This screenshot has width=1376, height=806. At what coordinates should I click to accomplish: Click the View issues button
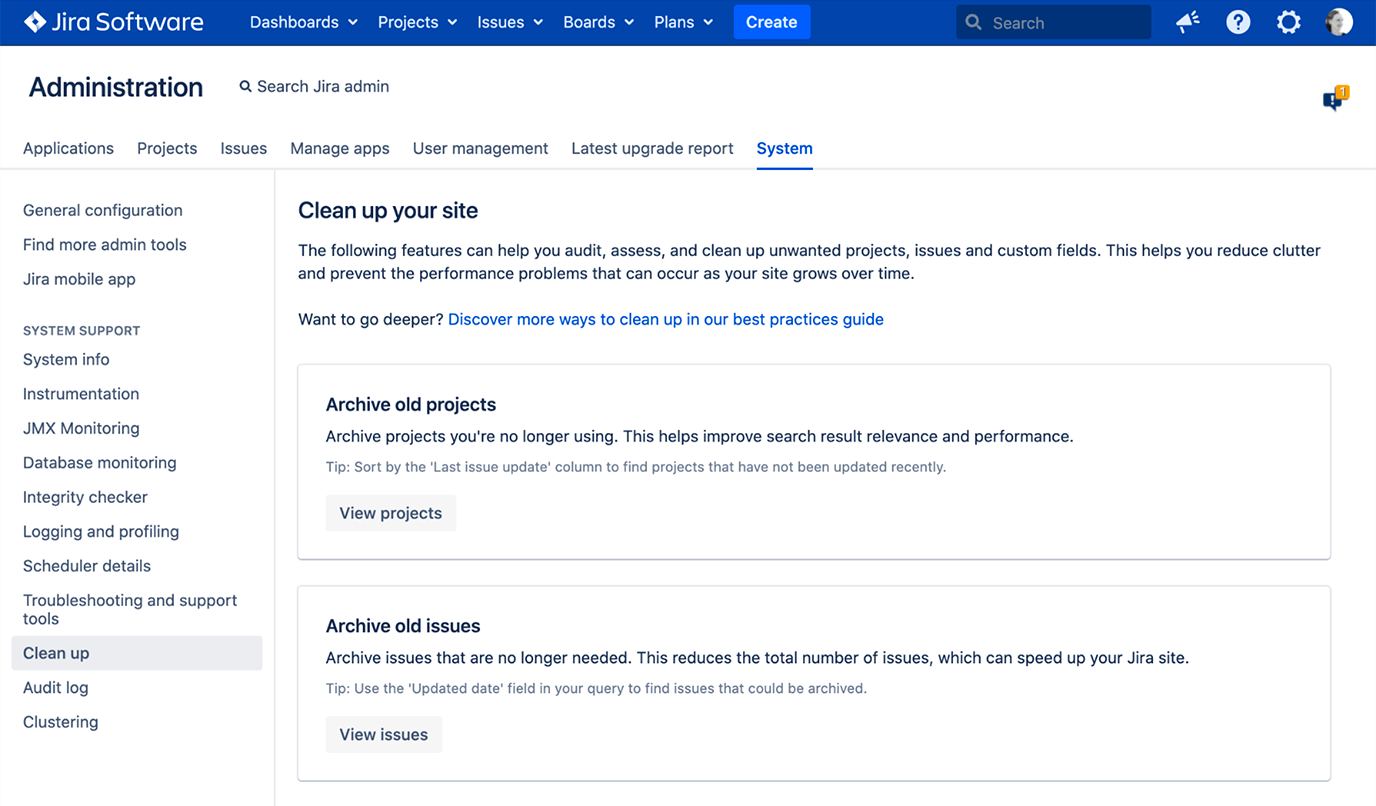coord(383,733)
